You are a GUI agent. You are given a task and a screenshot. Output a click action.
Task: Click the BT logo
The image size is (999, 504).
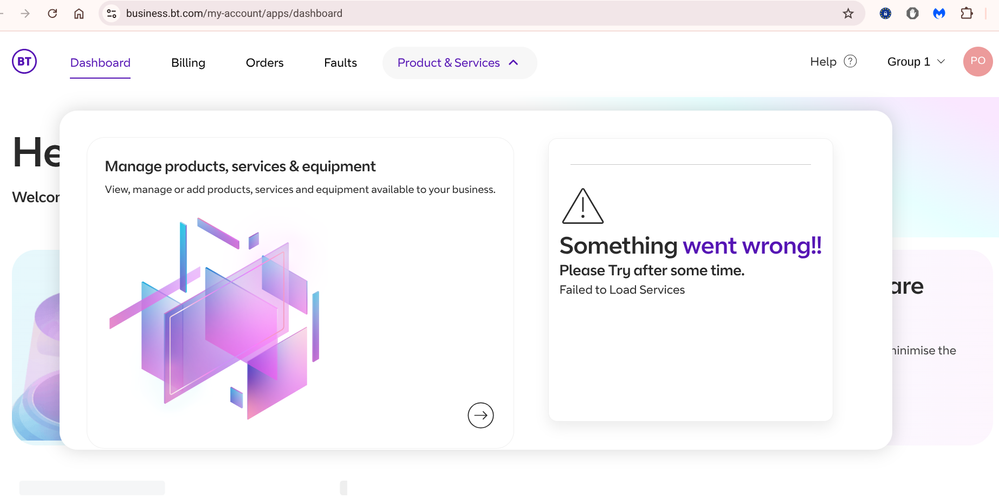click(24, 62)
